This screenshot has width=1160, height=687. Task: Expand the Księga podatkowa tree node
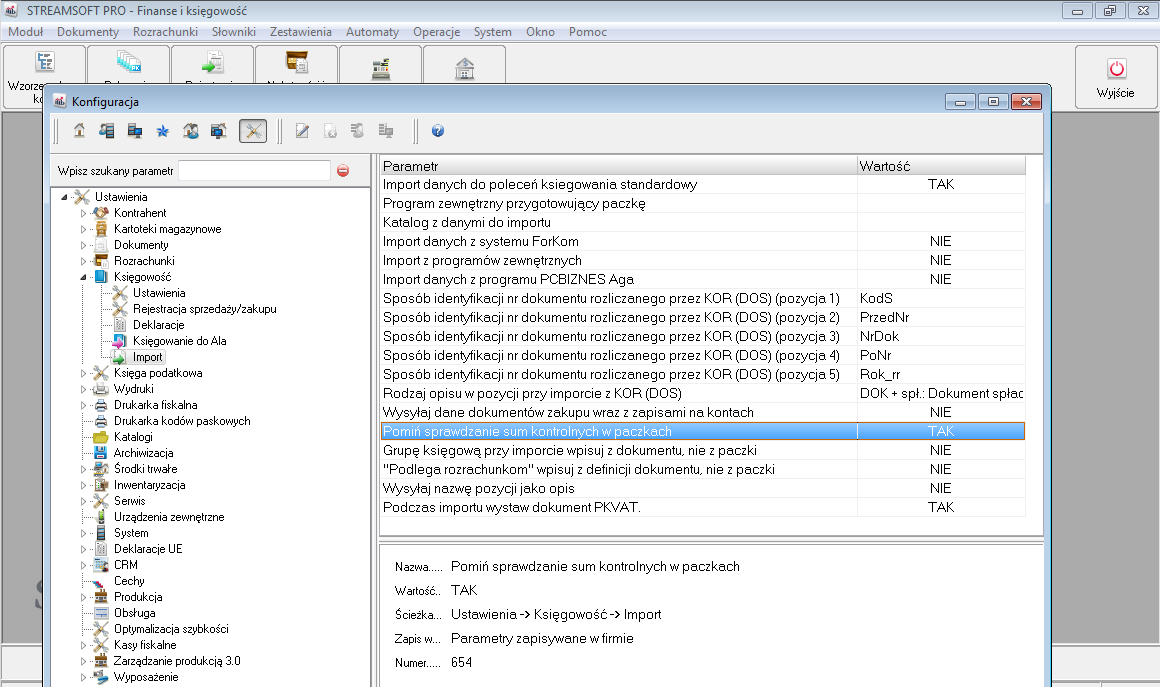tap(84, 373)
